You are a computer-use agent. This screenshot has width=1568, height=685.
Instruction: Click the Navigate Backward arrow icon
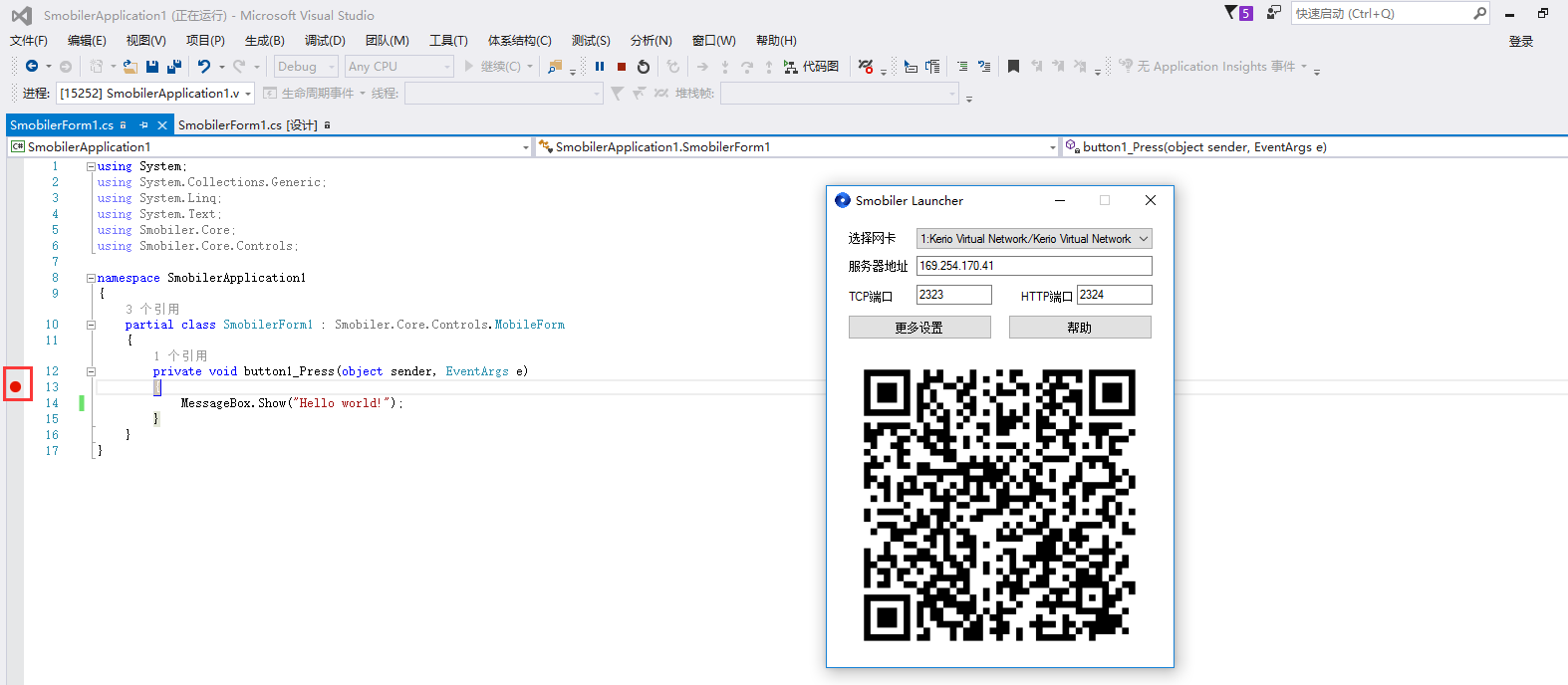point(32,67)
